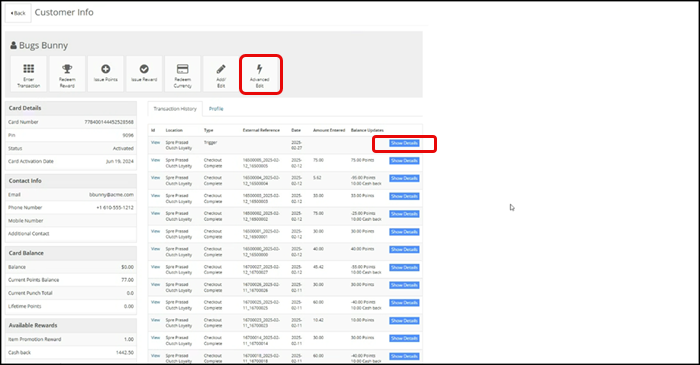The height and width of the screenshot is (365, 700).
Task: Click the Type column header
Action: pos(208,130)
